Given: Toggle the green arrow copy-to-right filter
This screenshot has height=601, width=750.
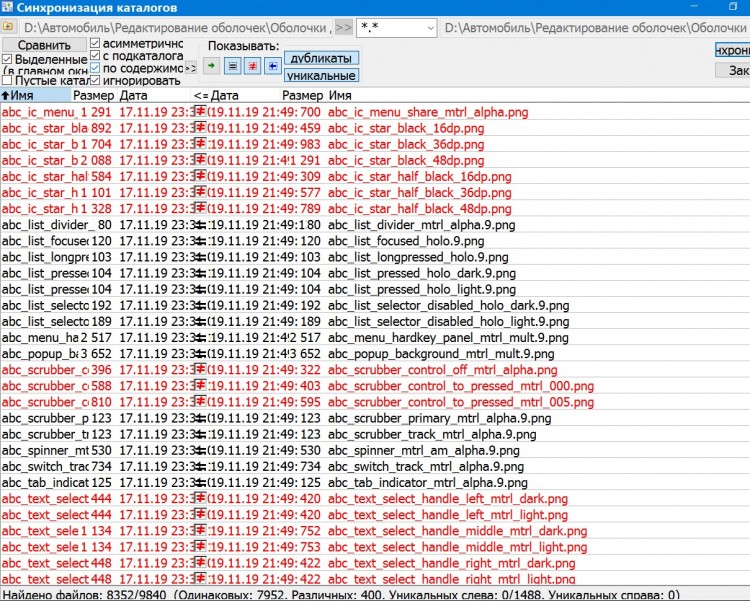Looking at the screenshot, I should (x=212, y=66).
